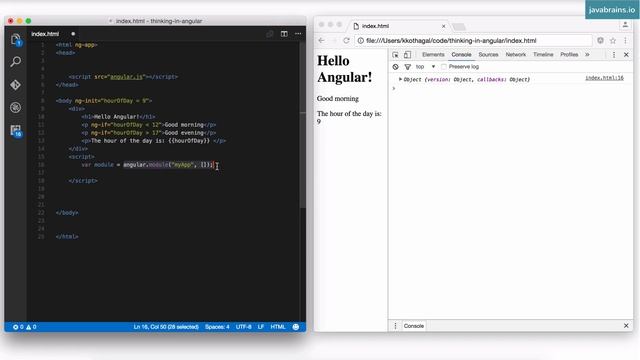
Task: Bookmark page with the star icon
Action: (613, 40)
